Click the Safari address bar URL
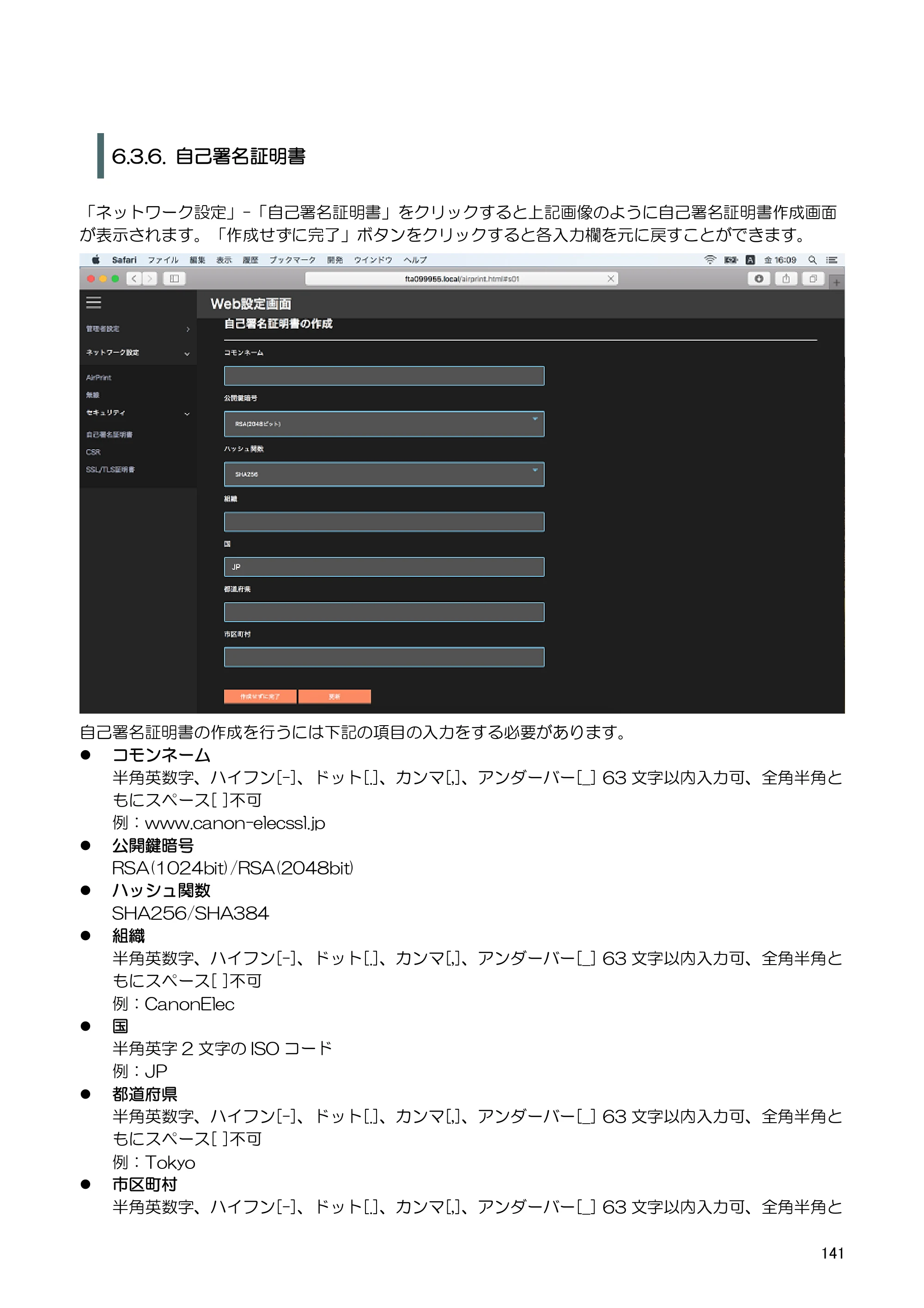Screen dimensions: 924x1308 click(462, 279)
